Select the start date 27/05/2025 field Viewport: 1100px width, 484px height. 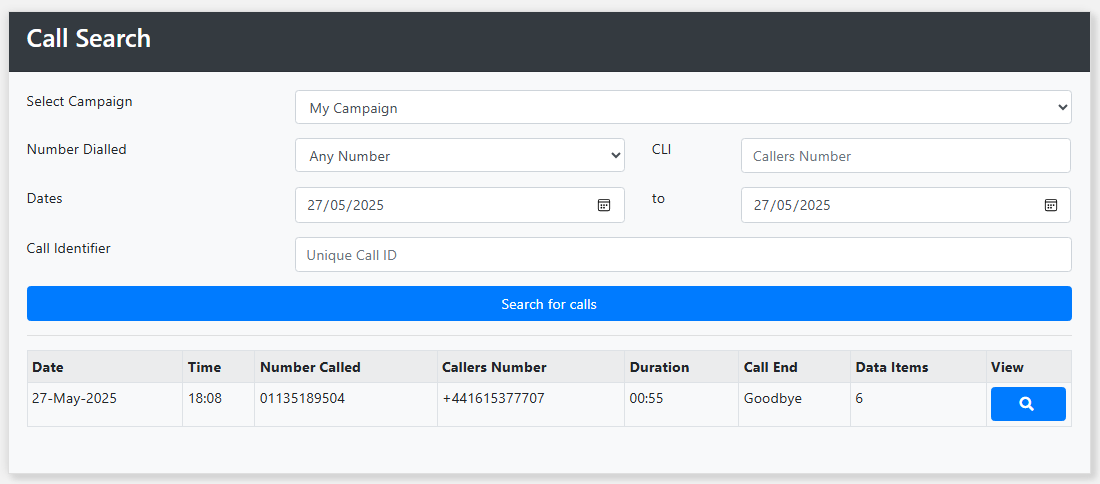[460, 205]
